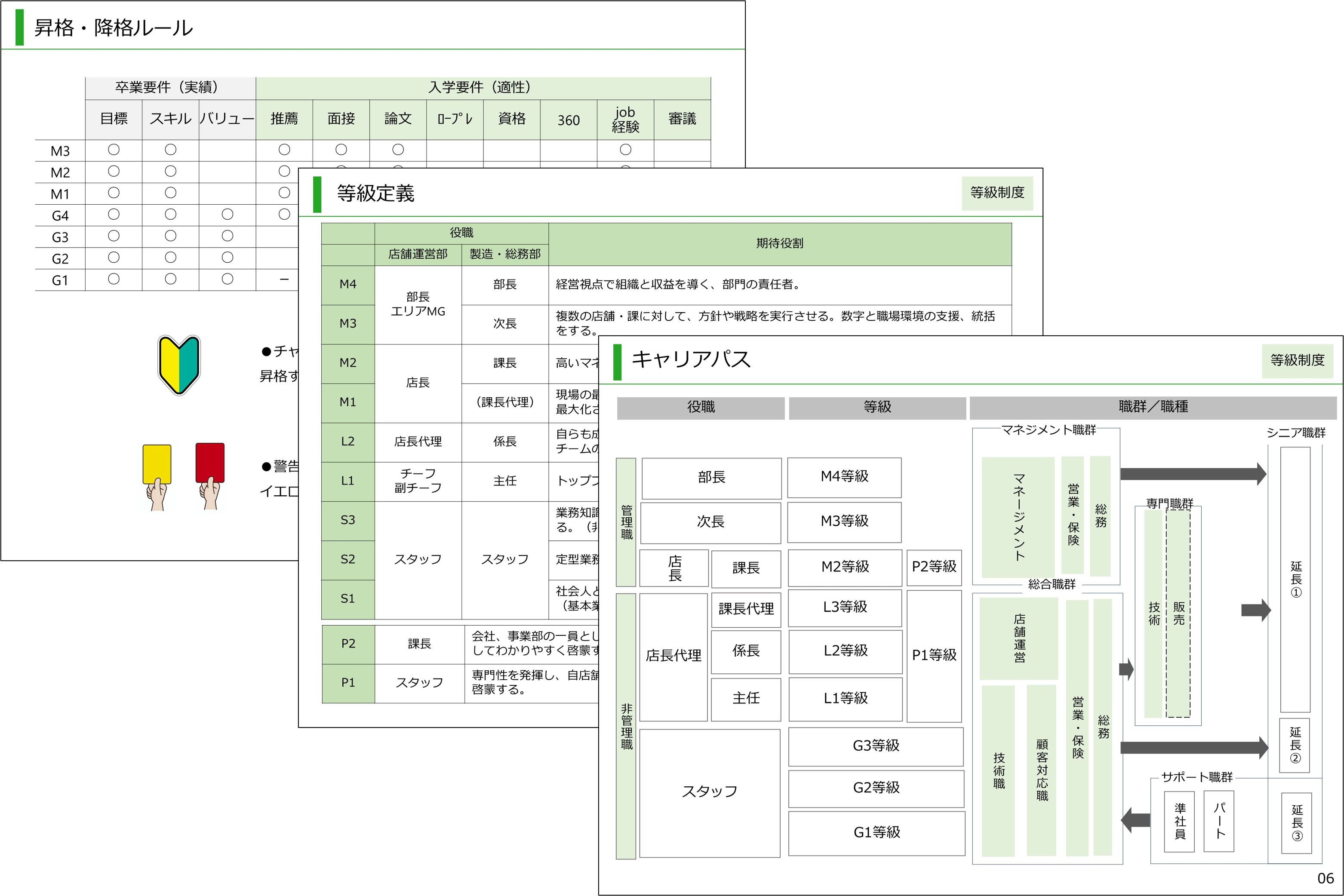The width and height of the screenshot is (1344, 896).
Task: Click the top long arrow to シニア職群
Action: pos(1193,474)
